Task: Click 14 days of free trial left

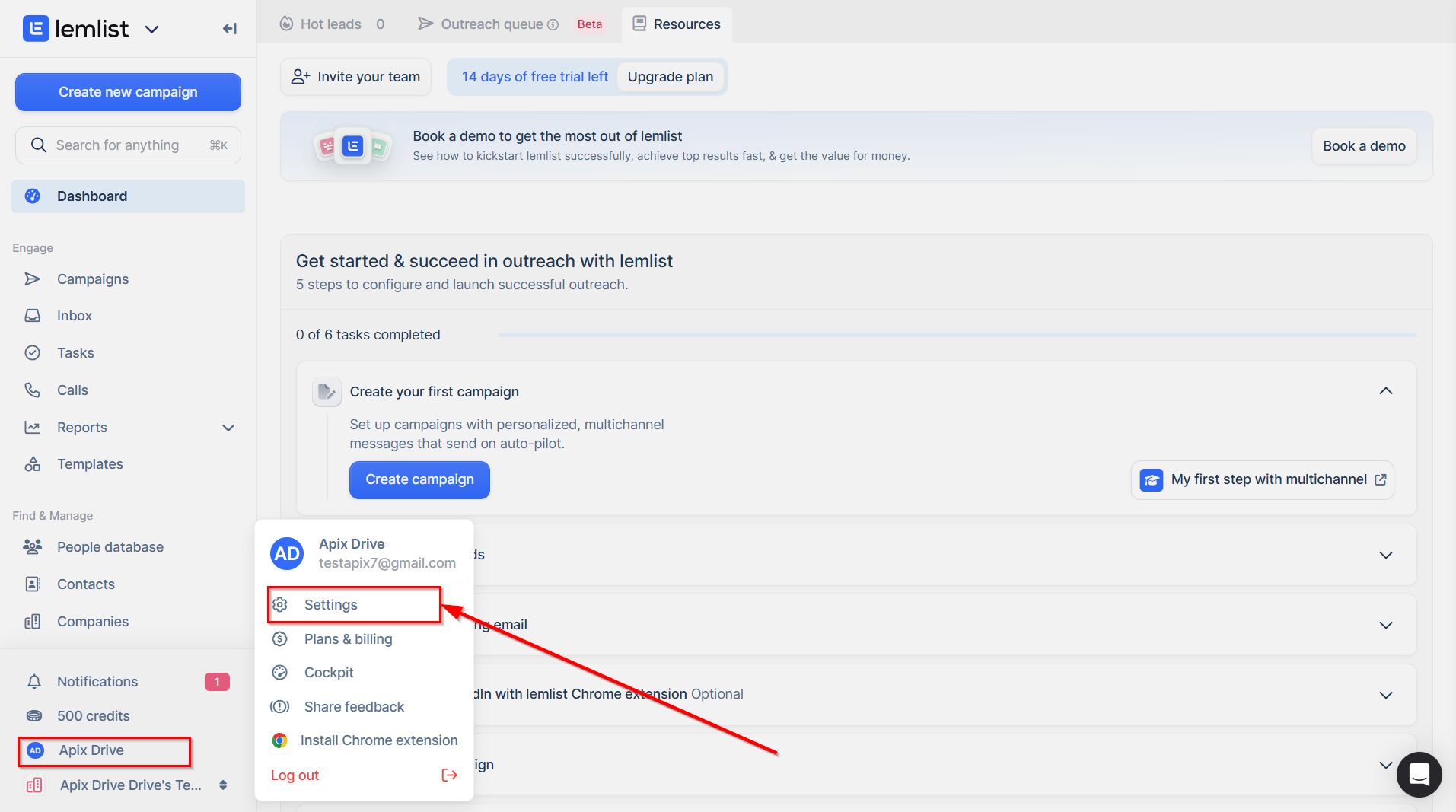Action: 535,77
